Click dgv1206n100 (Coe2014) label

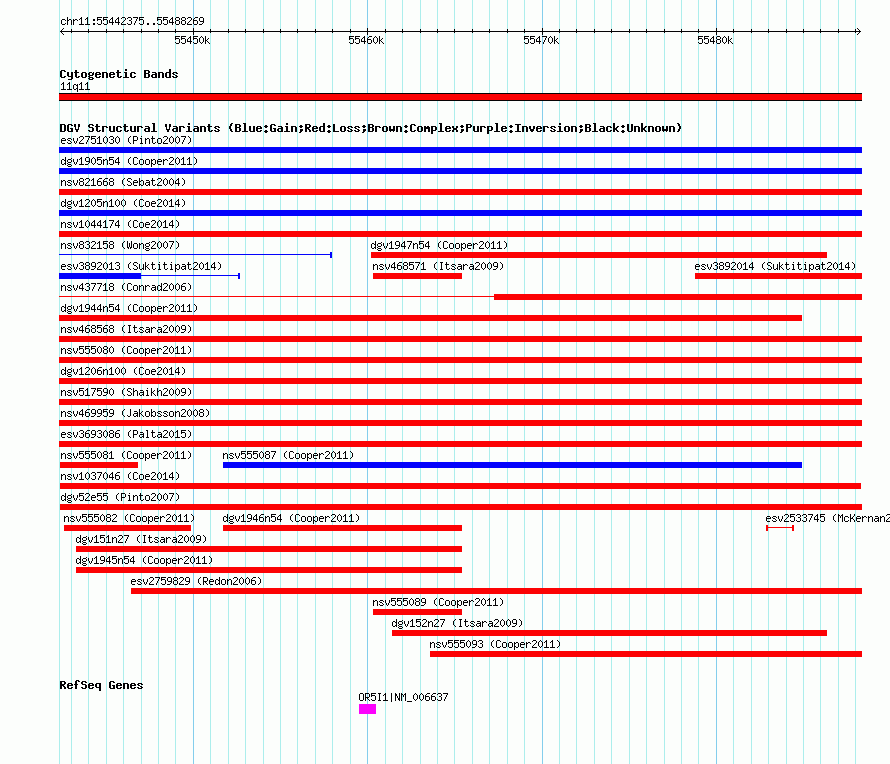(123, 371)
